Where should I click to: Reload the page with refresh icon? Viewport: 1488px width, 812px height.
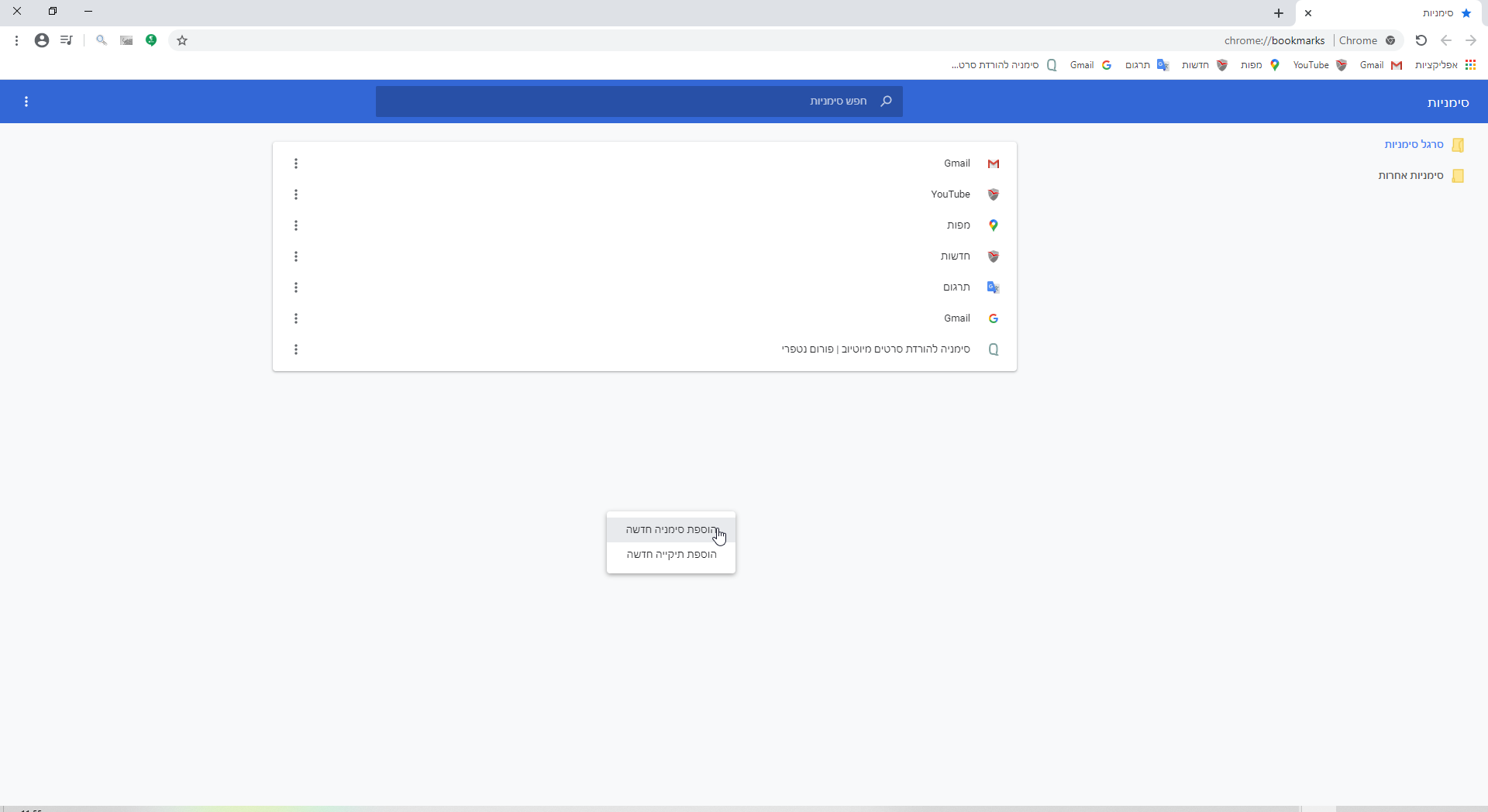point(1421,40)
